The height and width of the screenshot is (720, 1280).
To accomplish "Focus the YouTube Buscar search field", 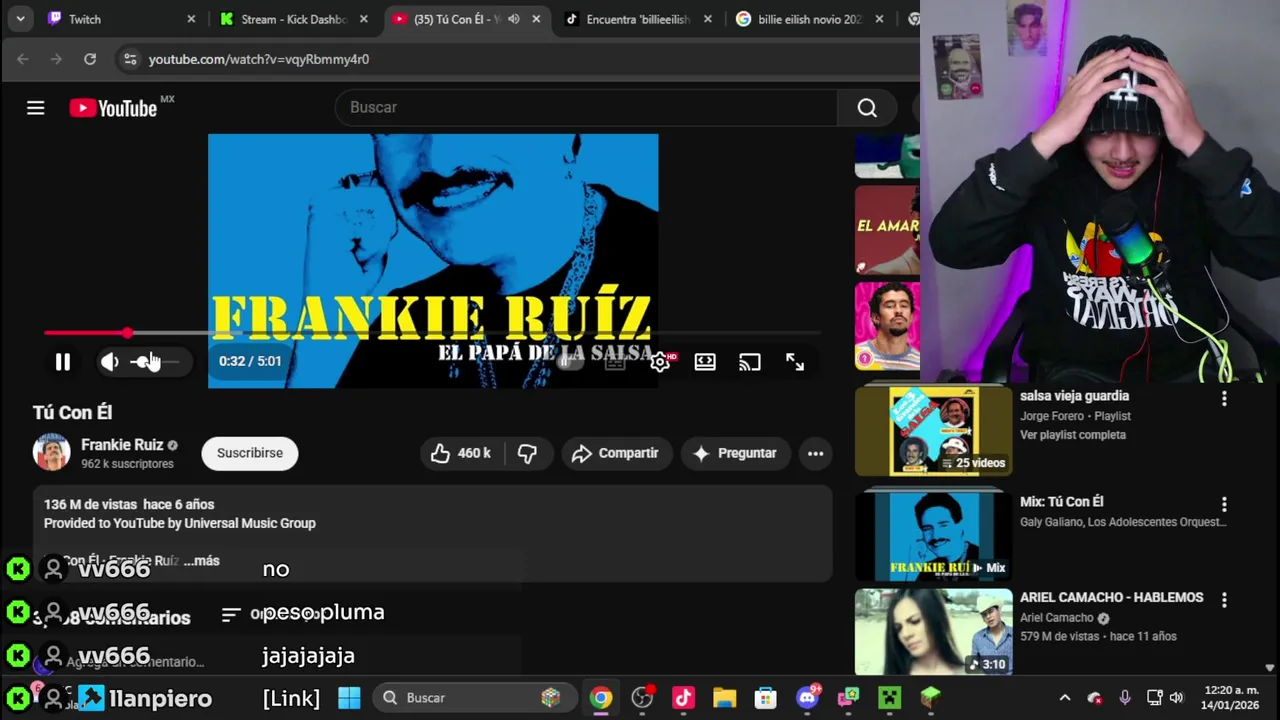I will [x=586, y=107].
